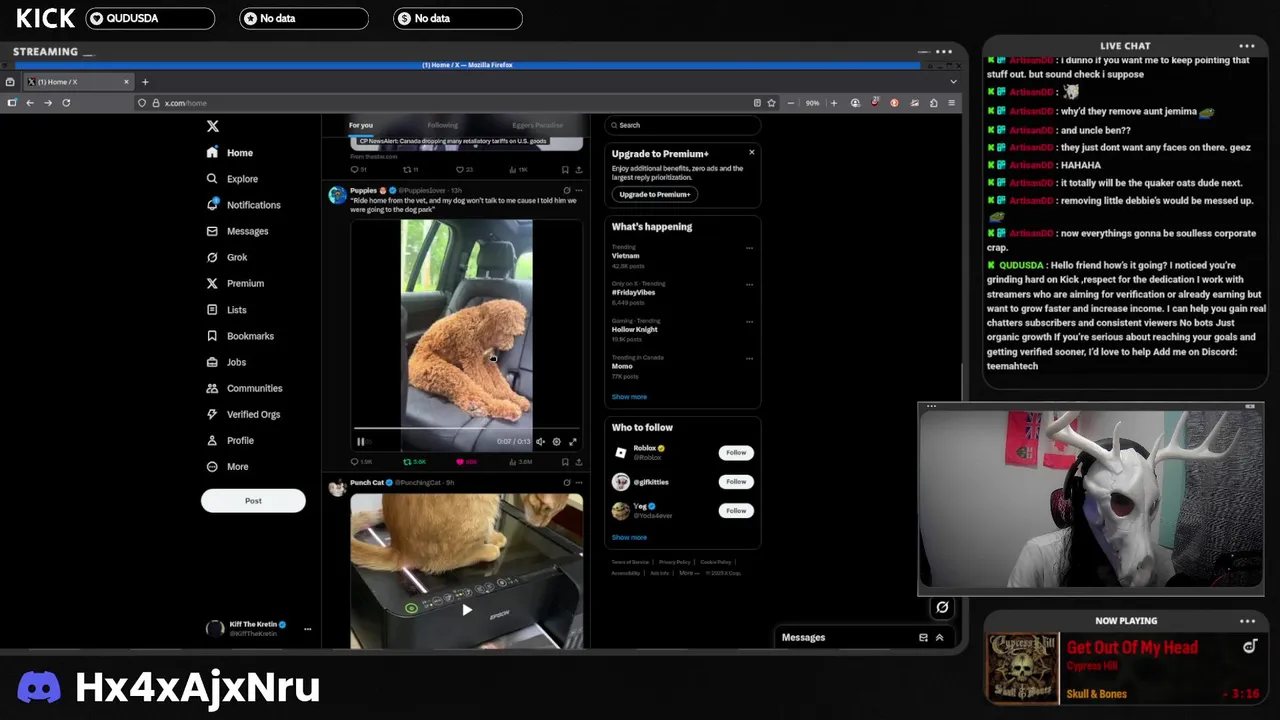Image resolution: width=1280 pixels, height=720 pixels.
Task: Switch to the Following tab
Action: point(442,125)
